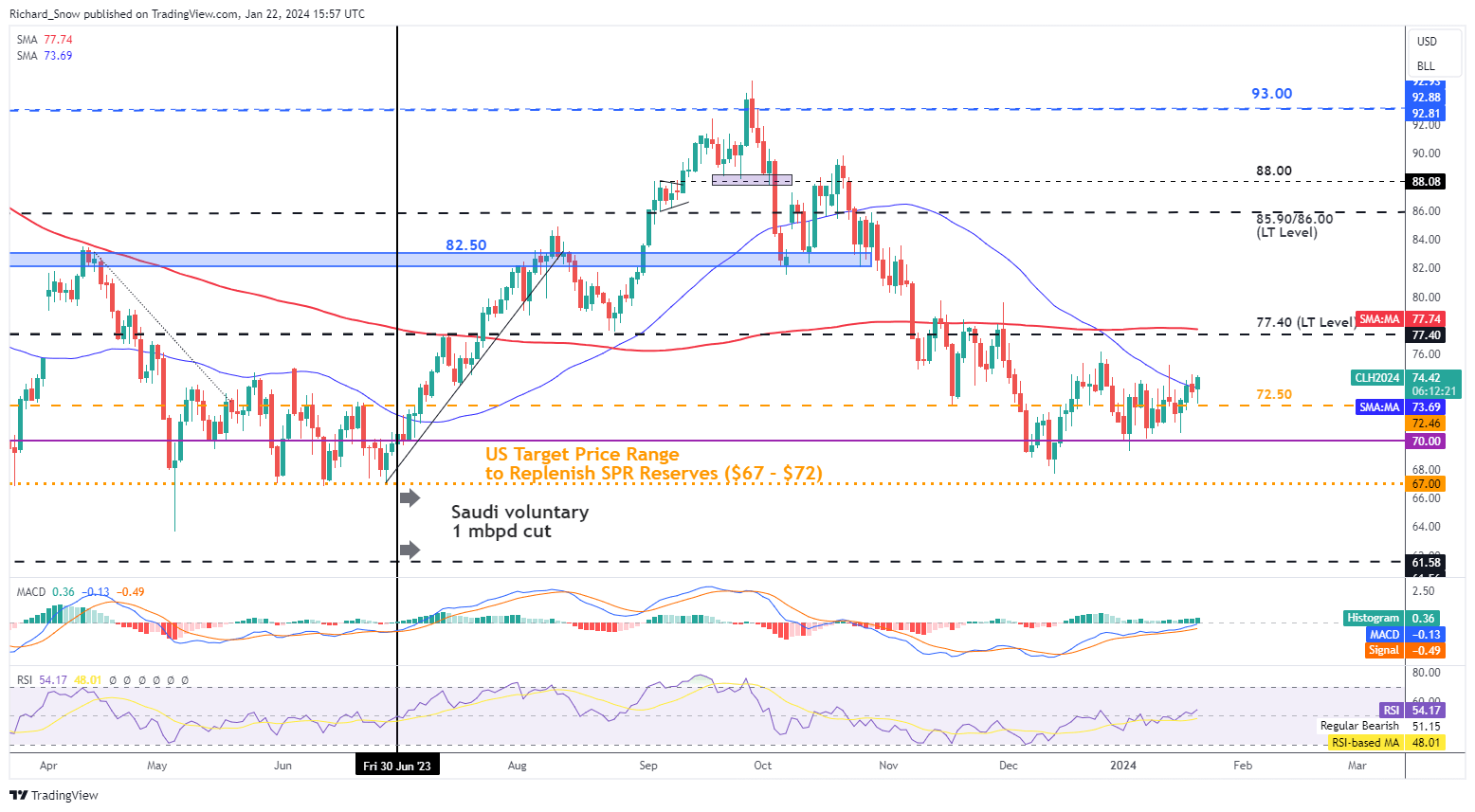
Task: Click the Nov label on time axis
Action: [x=888, y=766]
